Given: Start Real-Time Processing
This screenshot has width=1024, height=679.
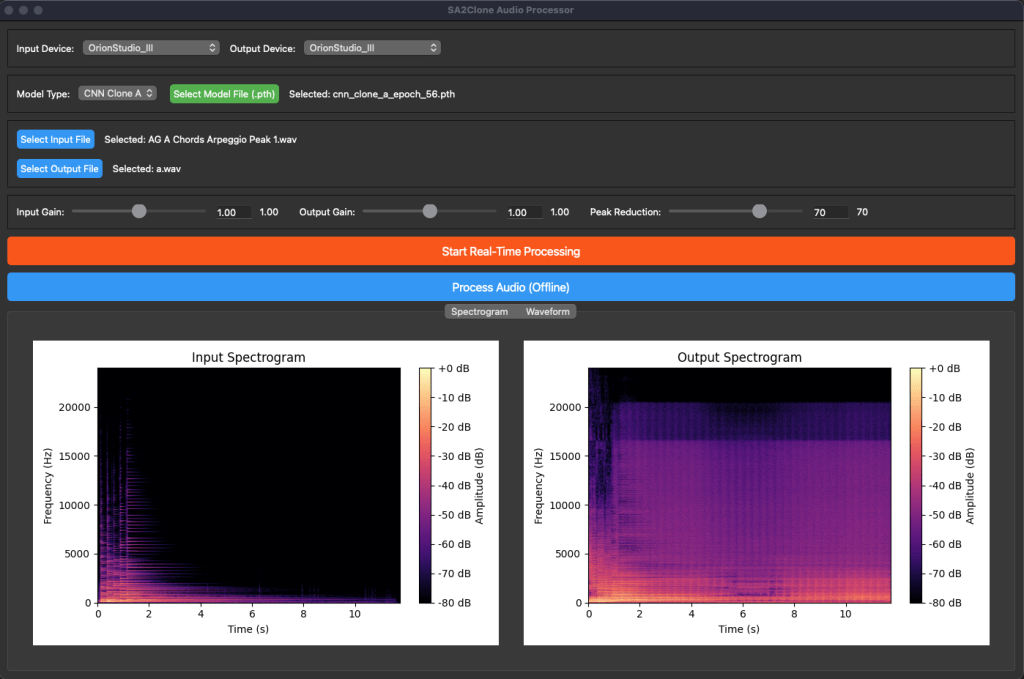Looking at the screenshot, I should pyautogui.click(x=511, y=251).
